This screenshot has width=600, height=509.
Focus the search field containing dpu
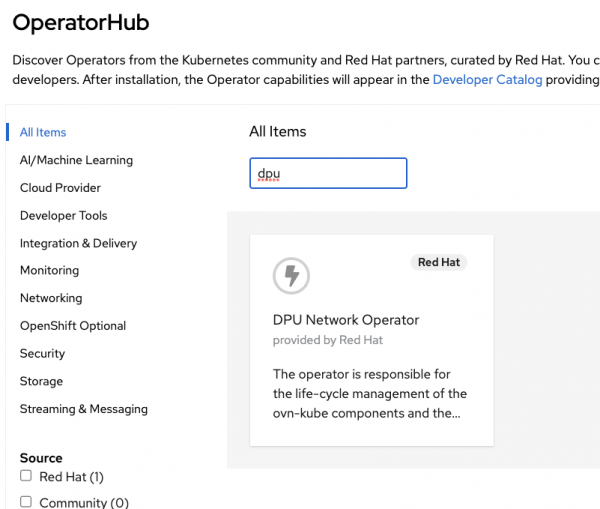328,173
